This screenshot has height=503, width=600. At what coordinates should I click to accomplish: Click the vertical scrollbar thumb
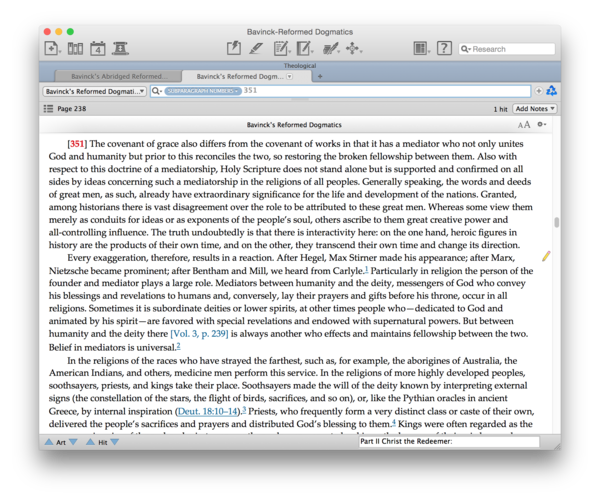(x=556, y=222)
